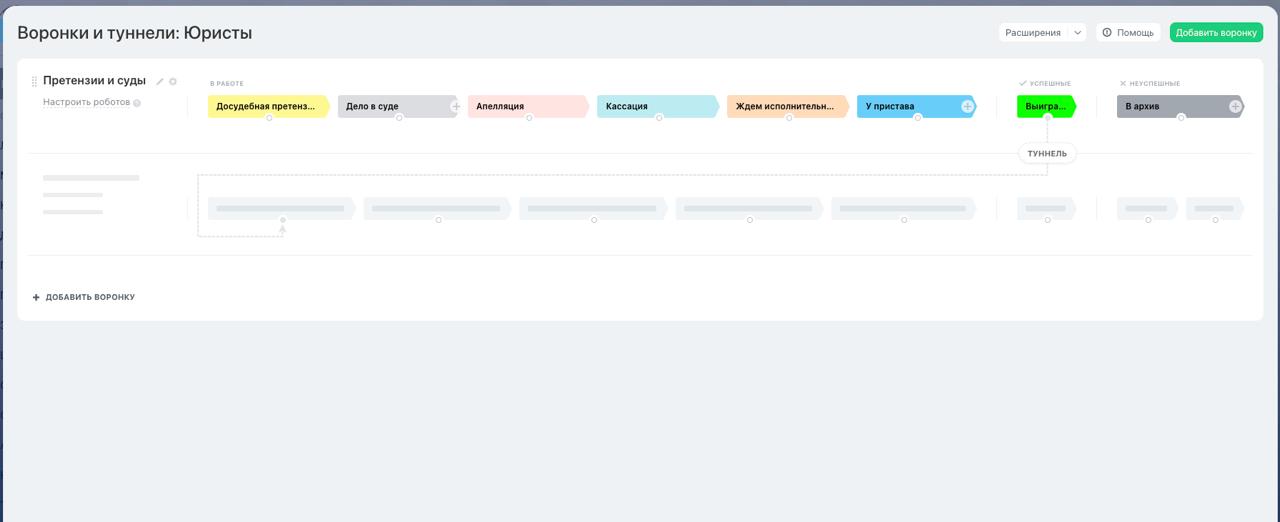
Task: Click tunnel connector dot under Выигра... stage
Action: click(1047, 118)
